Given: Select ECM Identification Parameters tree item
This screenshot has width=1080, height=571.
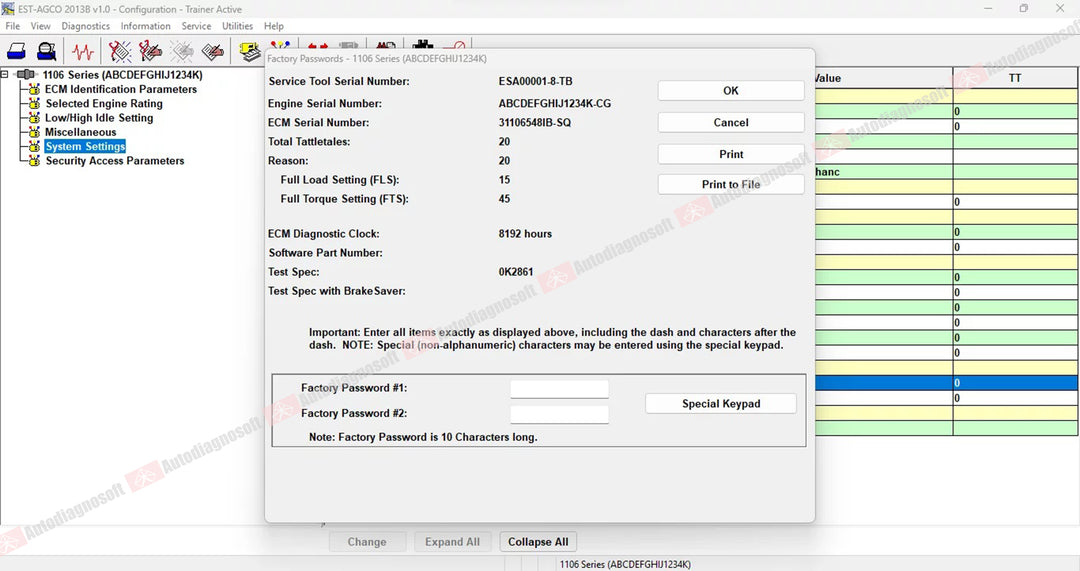Looking at the screenshot, I should 121,89.
